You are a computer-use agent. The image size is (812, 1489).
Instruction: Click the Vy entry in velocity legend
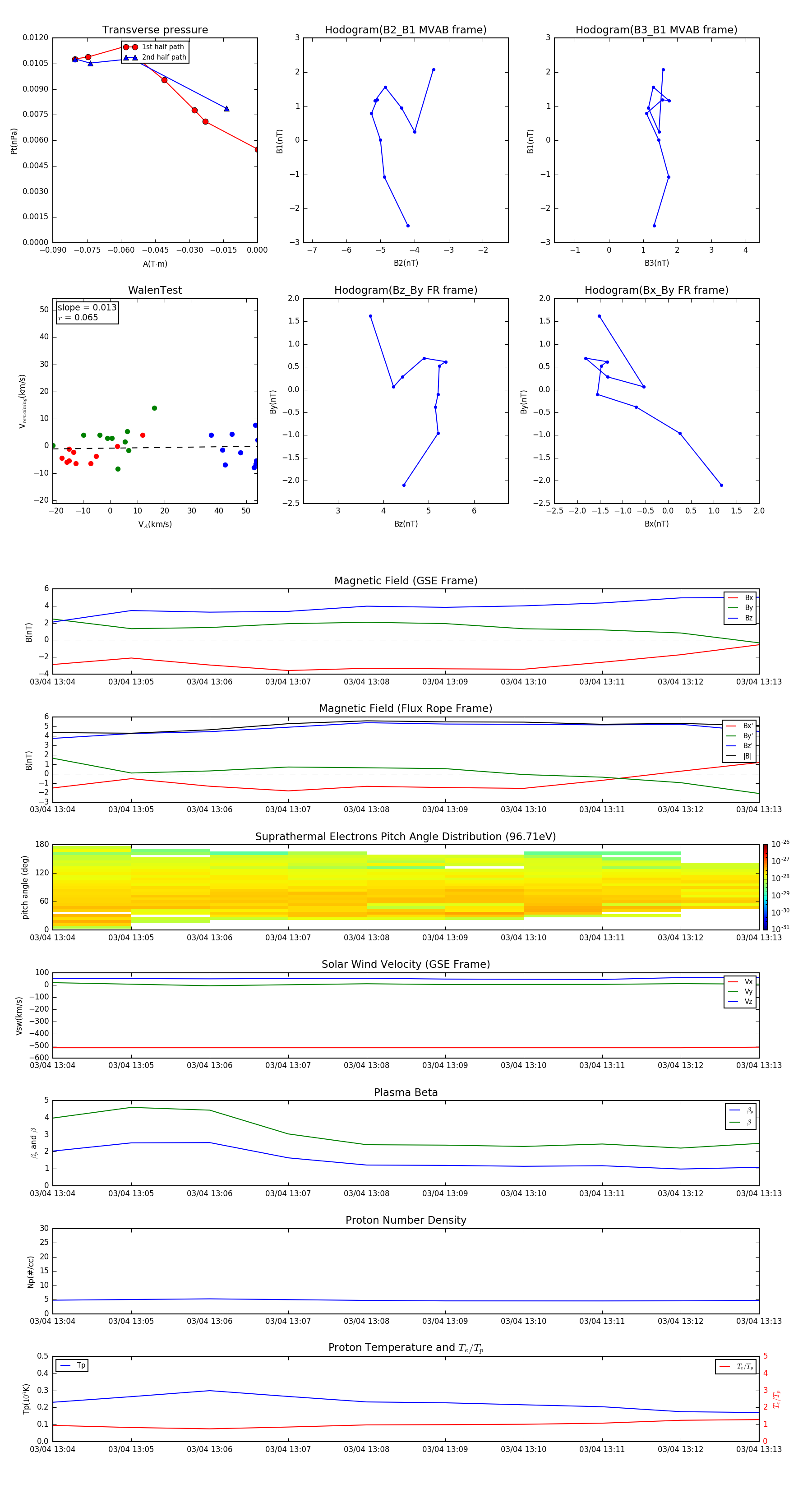click(740, 992)
